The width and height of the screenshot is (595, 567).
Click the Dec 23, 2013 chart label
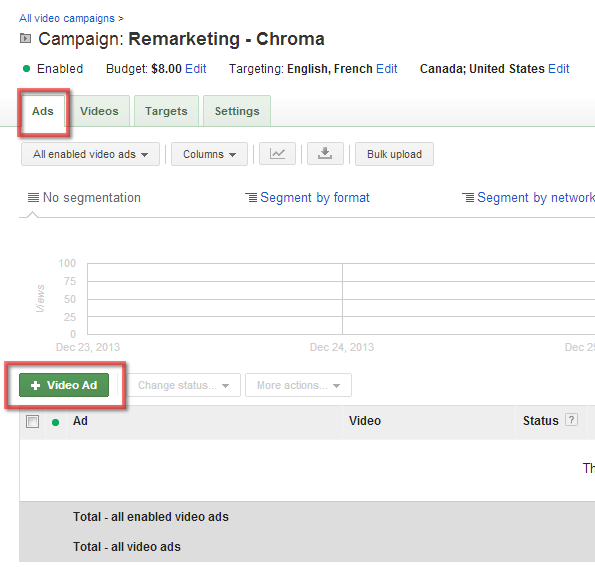click(88, 347)
